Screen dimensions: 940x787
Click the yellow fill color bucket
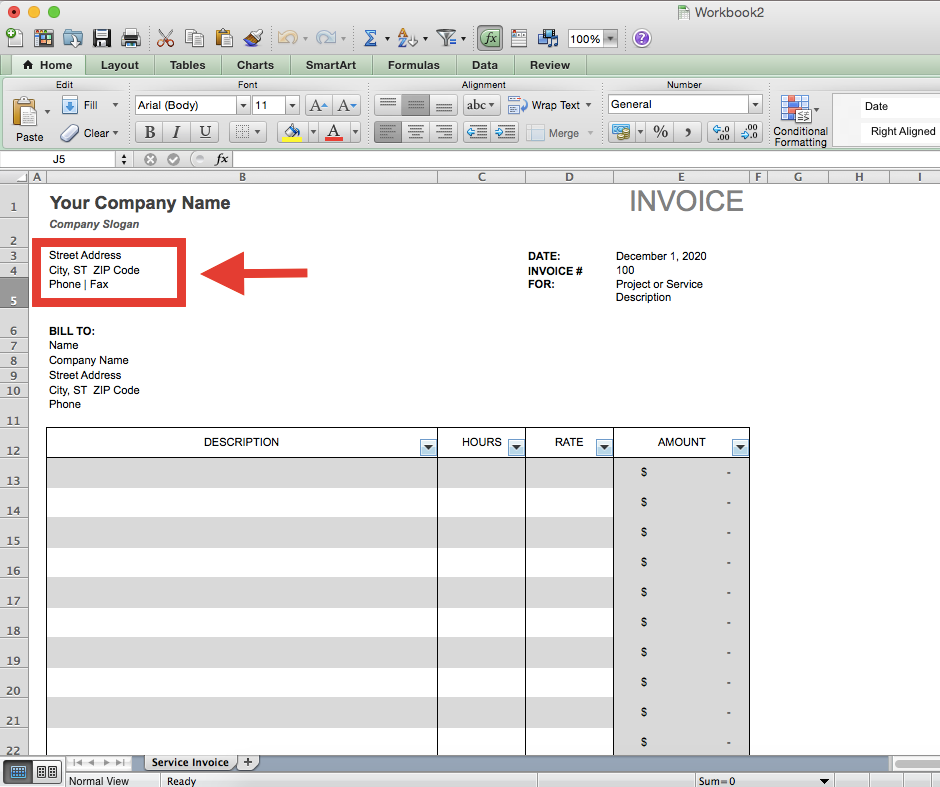pos(292,132)
